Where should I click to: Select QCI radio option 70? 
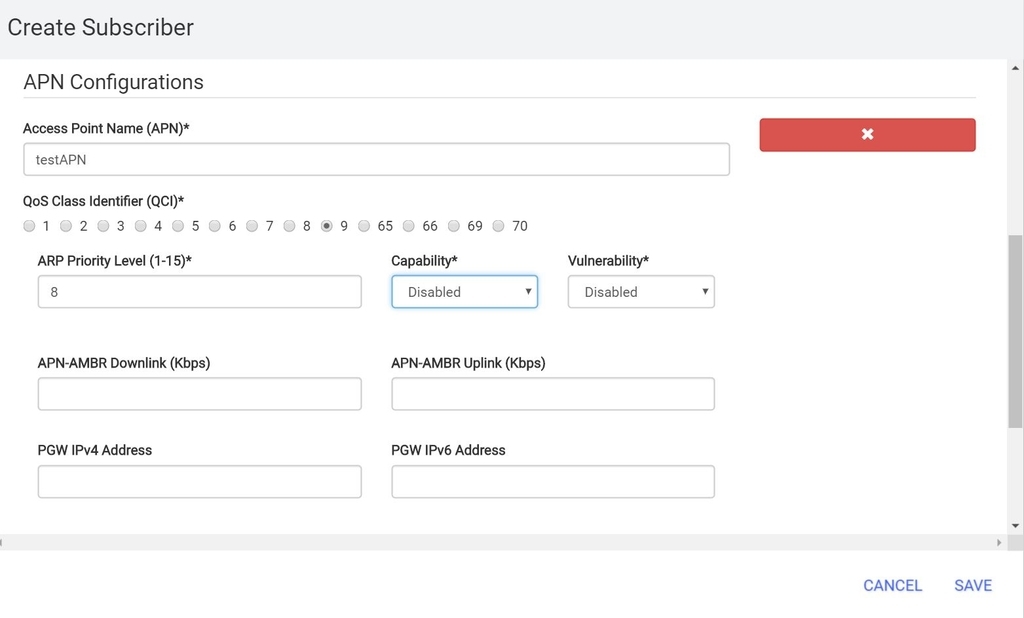pyautogui.click(x=499, y=226)
